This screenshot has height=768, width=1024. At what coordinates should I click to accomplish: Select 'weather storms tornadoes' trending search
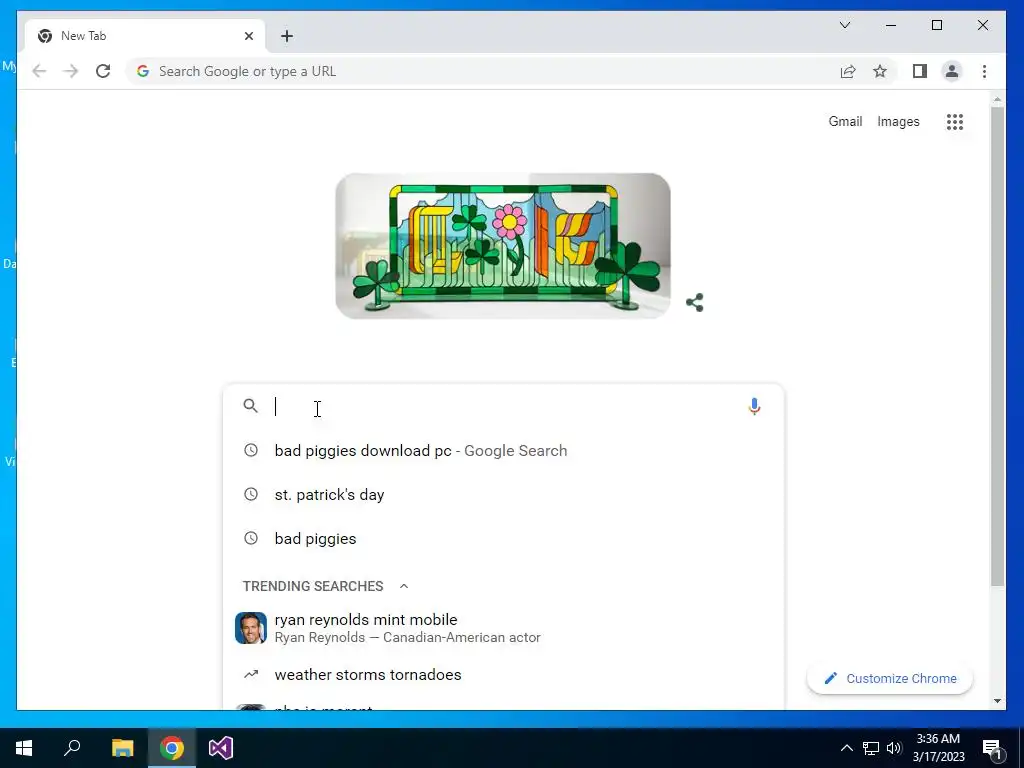click(503, 675)
